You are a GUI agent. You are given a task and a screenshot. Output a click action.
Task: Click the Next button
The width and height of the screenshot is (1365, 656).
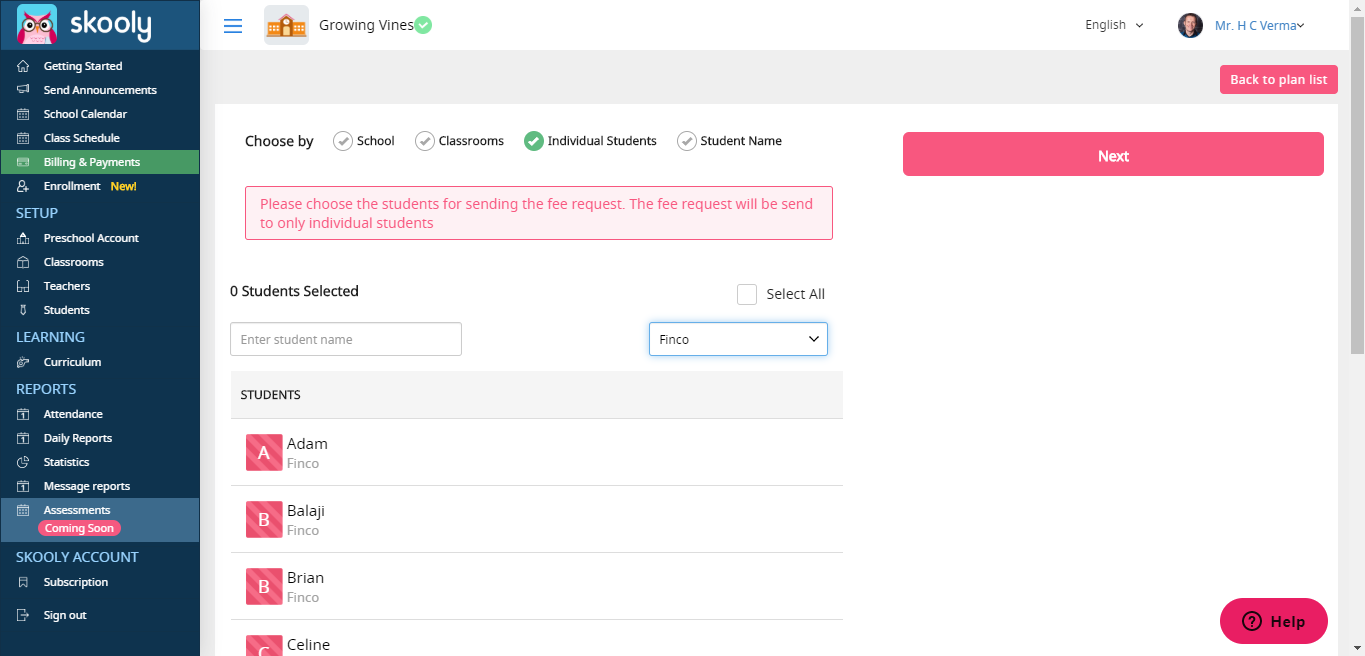coord(1113,154)
